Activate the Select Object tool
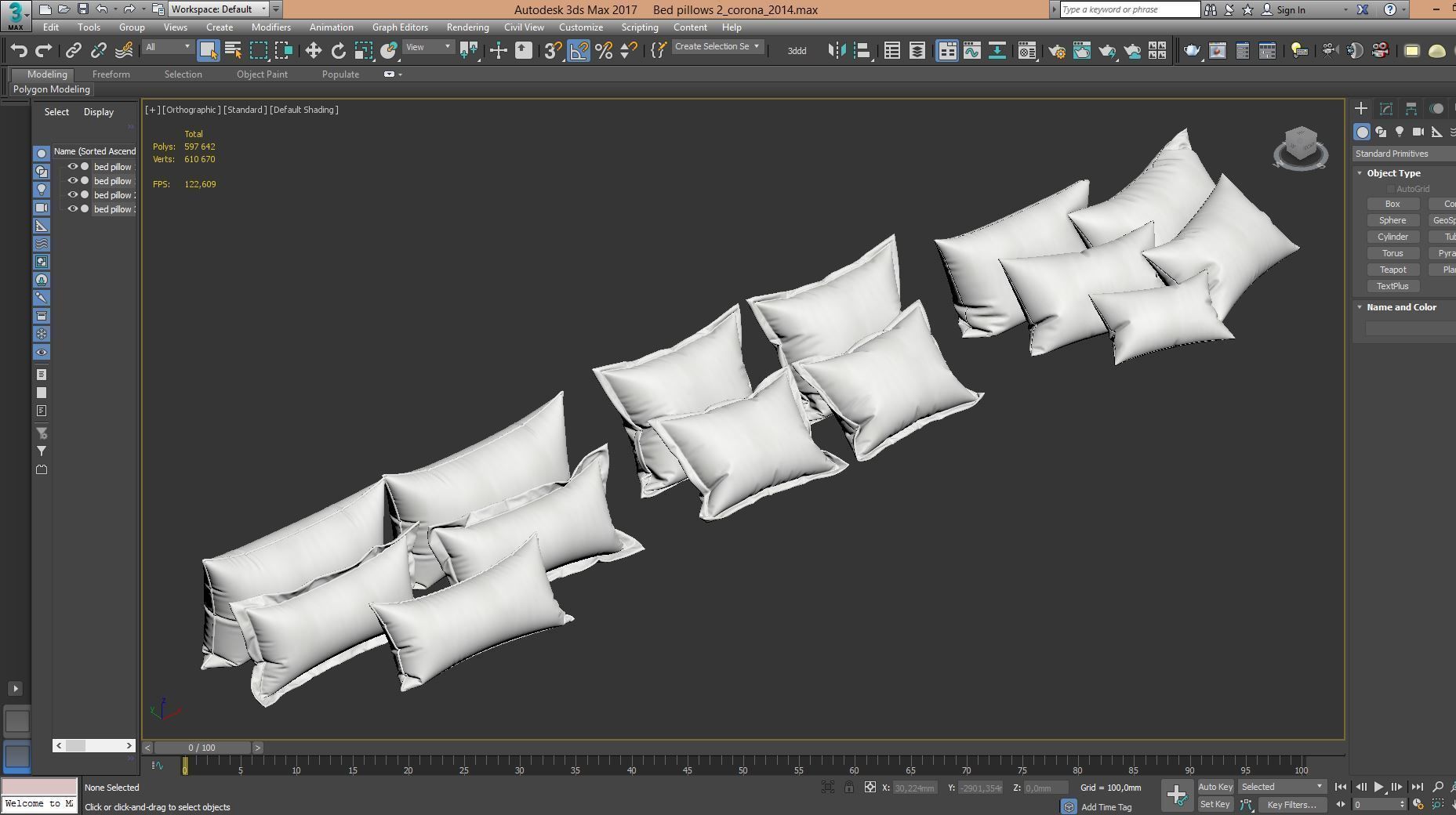Viewport: 1456px width, 815px height. [x=208, y=51]
